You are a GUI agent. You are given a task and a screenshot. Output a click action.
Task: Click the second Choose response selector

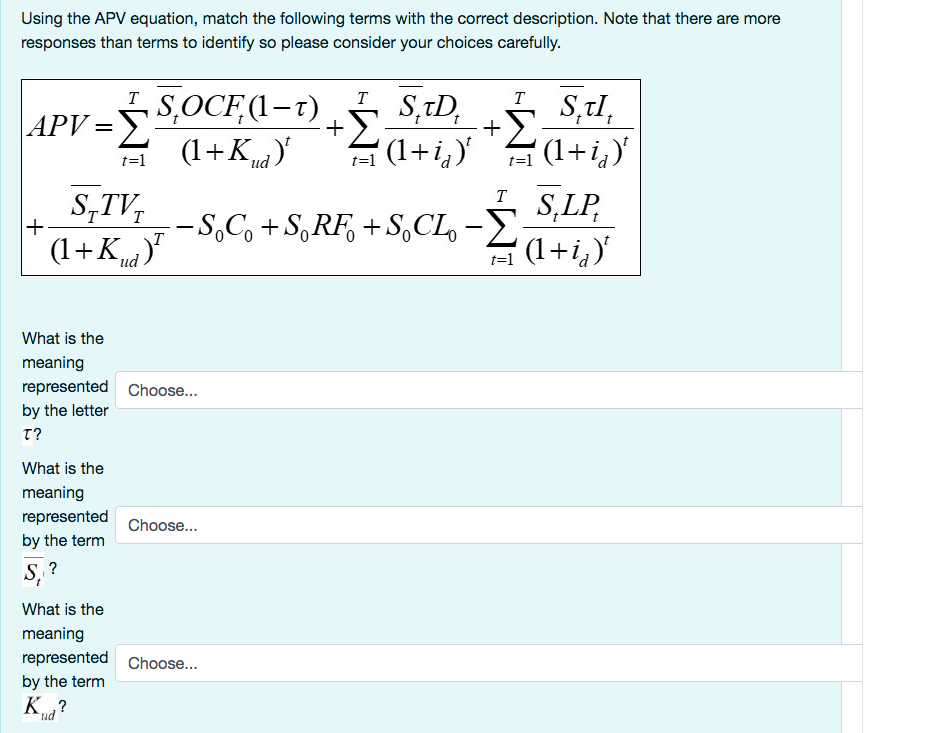click(x=300, y=525)
